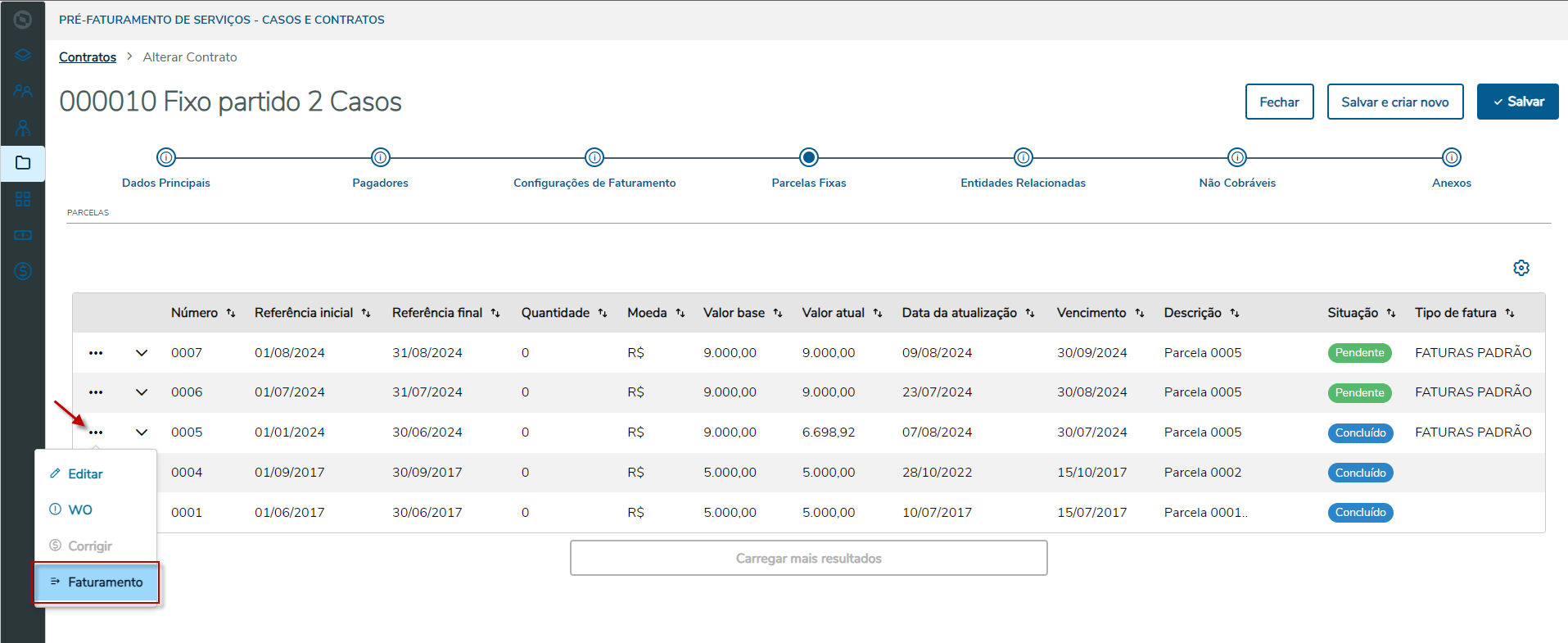
Task: Open the person with tie icon in the sidebar
Action: 23,128
